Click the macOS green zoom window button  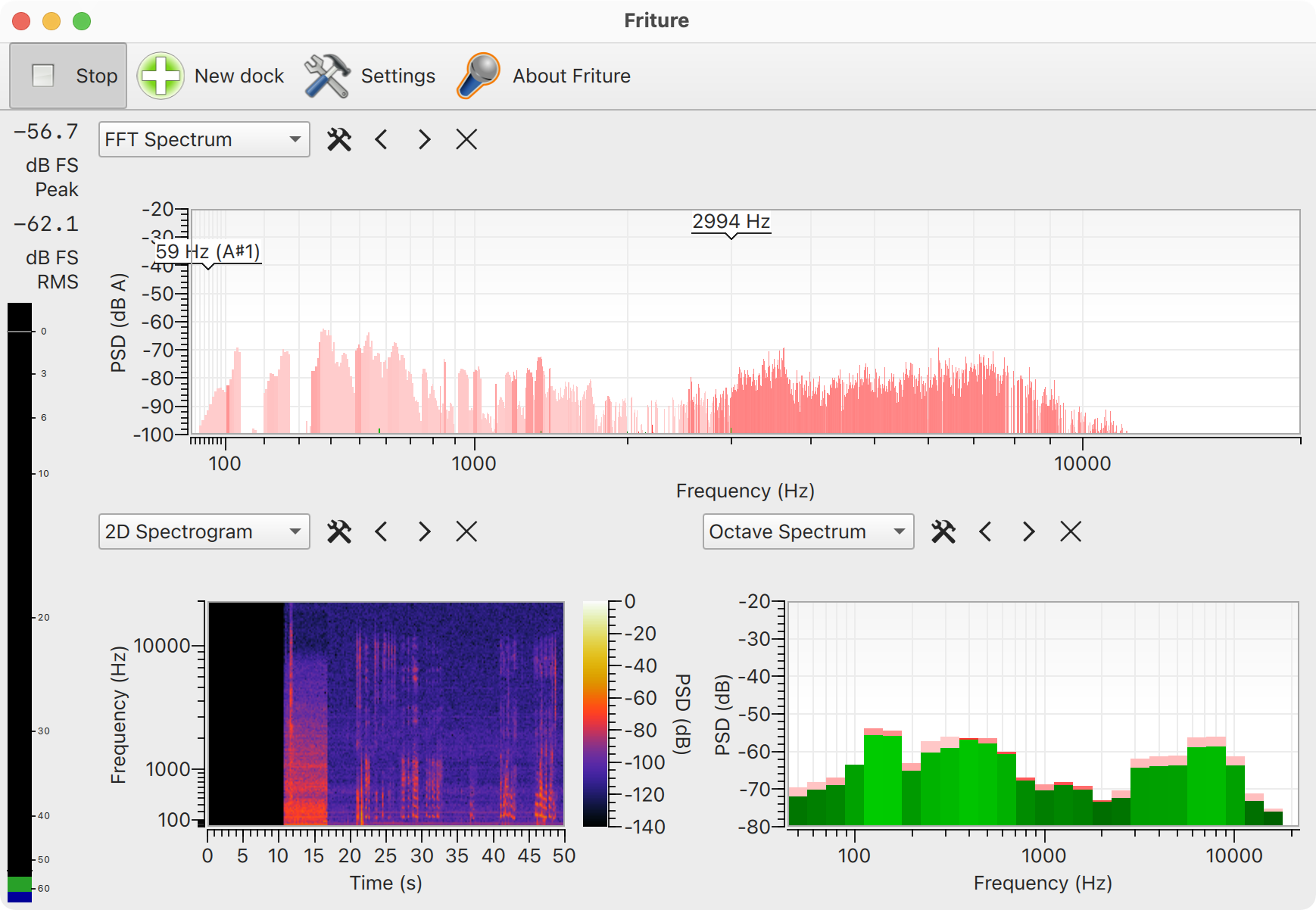[x=82, y=21]
